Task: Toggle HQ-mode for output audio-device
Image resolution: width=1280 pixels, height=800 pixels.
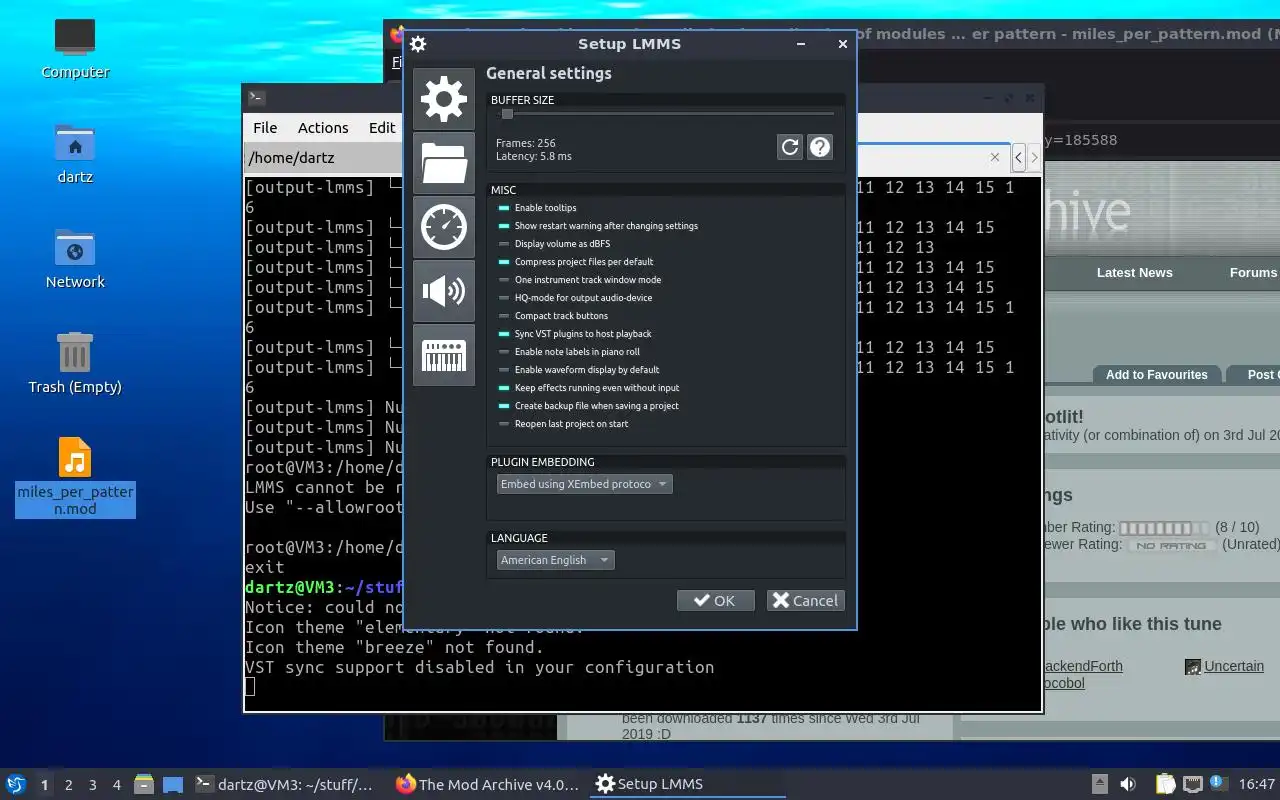Action: click(575, 298)
